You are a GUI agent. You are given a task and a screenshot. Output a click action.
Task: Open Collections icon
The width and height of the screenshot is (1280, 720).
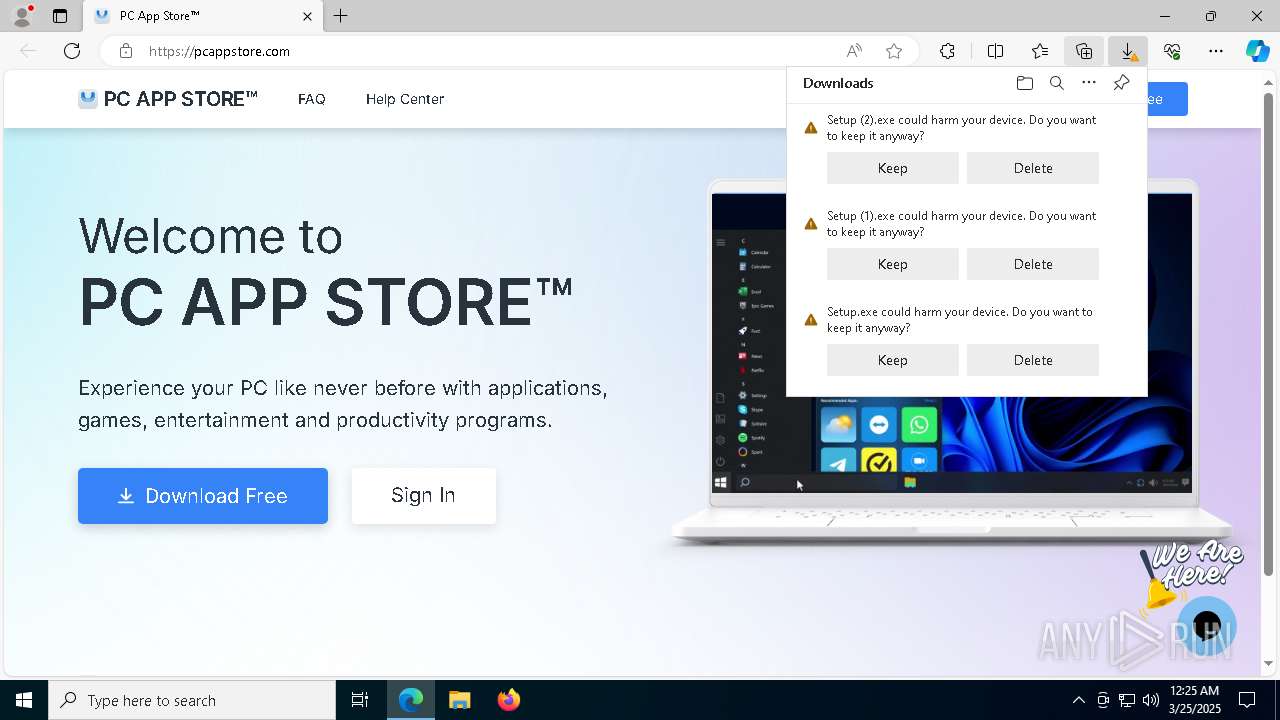(x=1084, y=51)
